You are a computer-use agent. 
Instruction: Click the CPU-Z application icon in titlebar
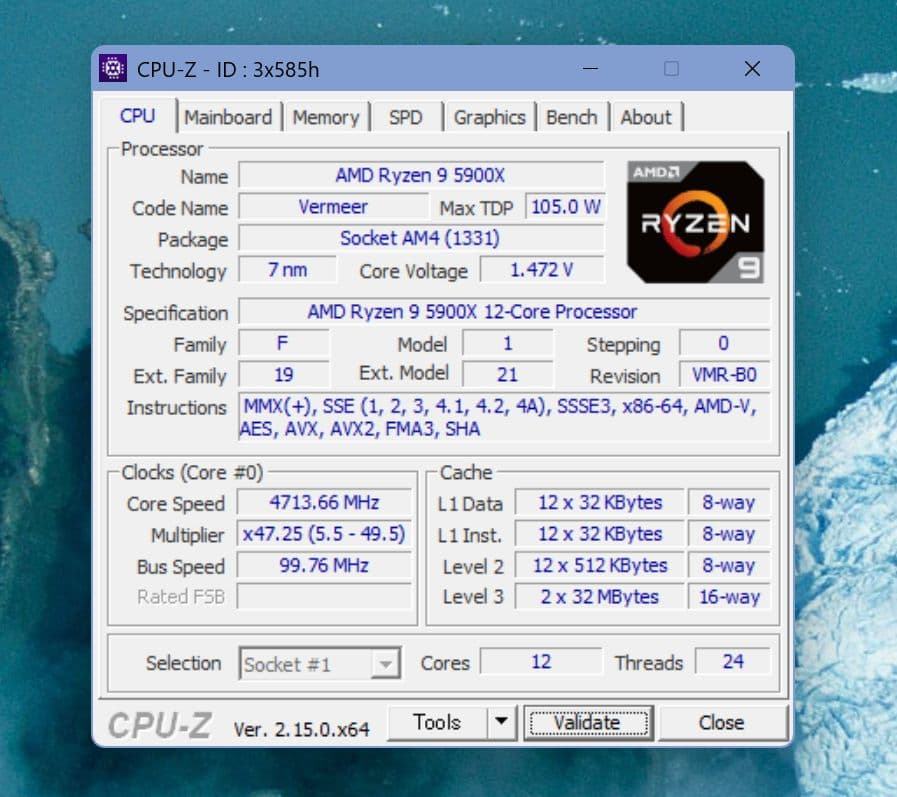coord(112,68)
